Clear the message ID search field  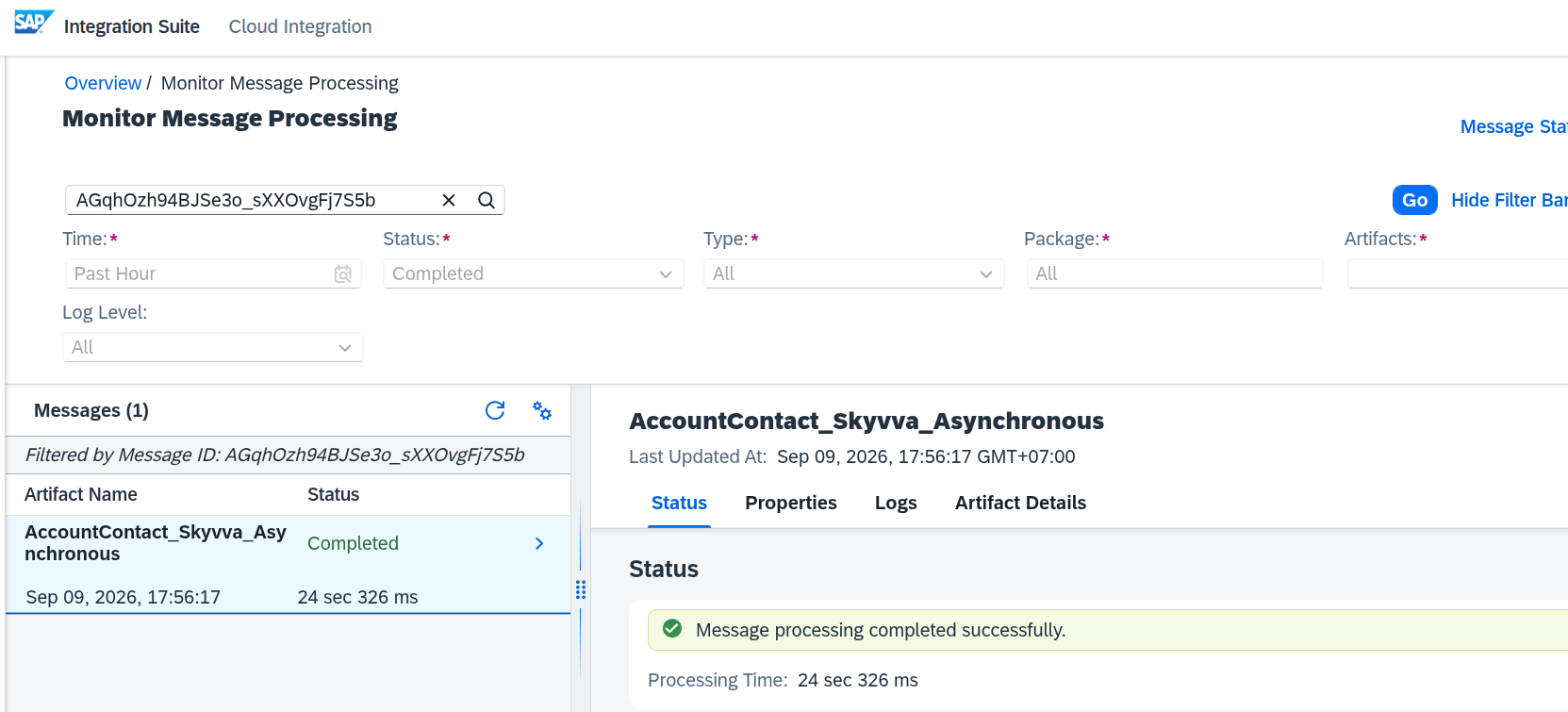tap(449, 200)
